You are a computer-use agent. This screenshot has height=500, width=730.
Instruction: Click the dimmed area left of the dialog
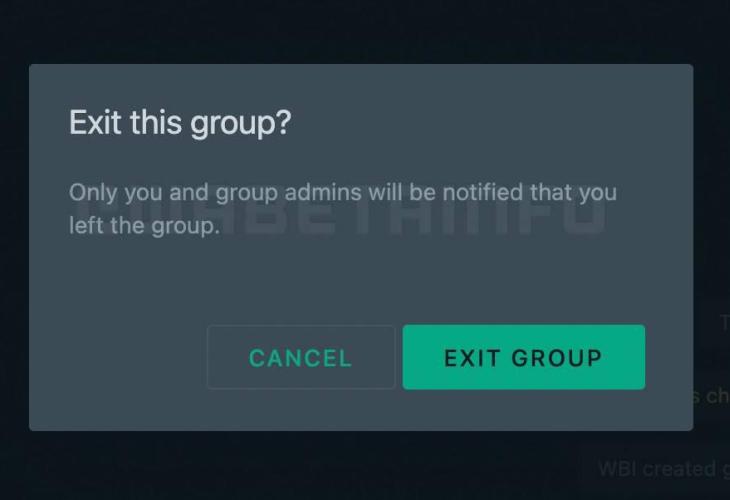(x=14, y=247)
